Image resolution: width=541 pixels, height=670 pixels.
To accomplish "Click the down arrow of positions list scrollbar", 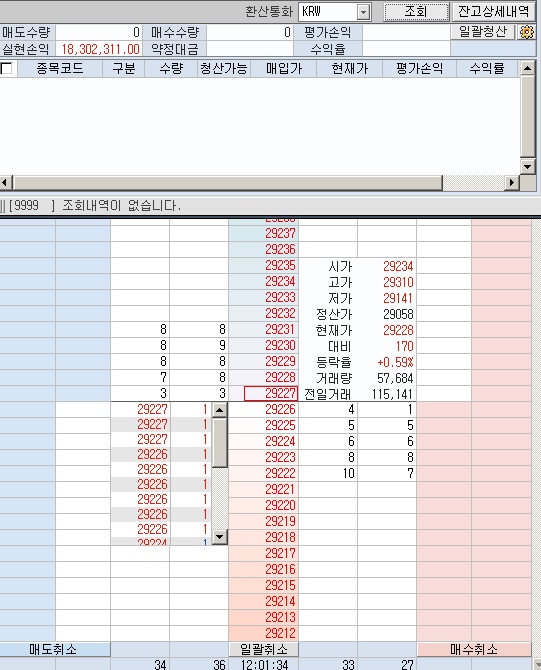I will click(x=528, y=167).
